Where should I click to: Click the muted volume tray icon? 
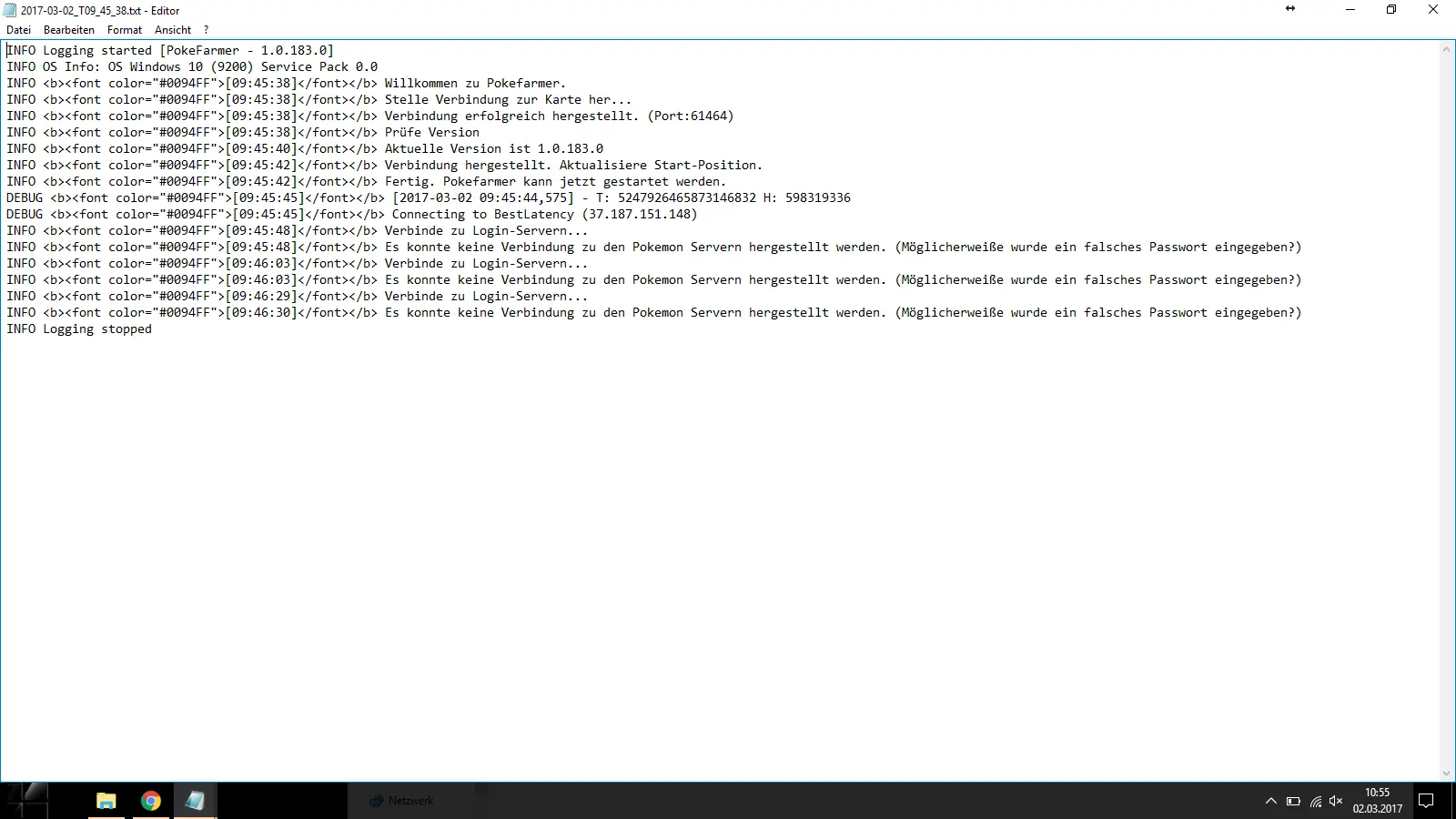tap(1336, 802)
